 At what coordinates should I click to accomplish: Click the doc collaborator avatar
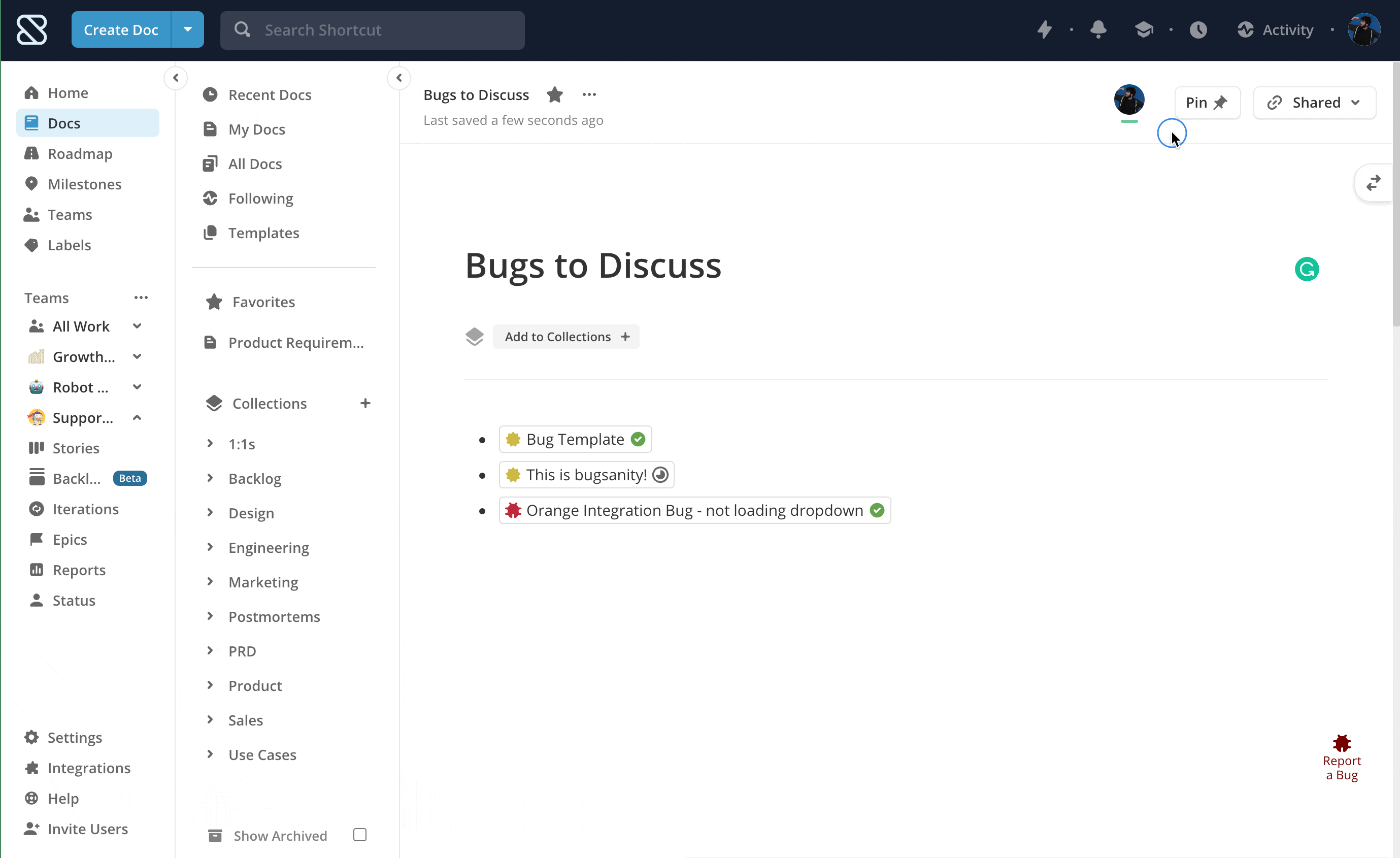point(1129,100)
